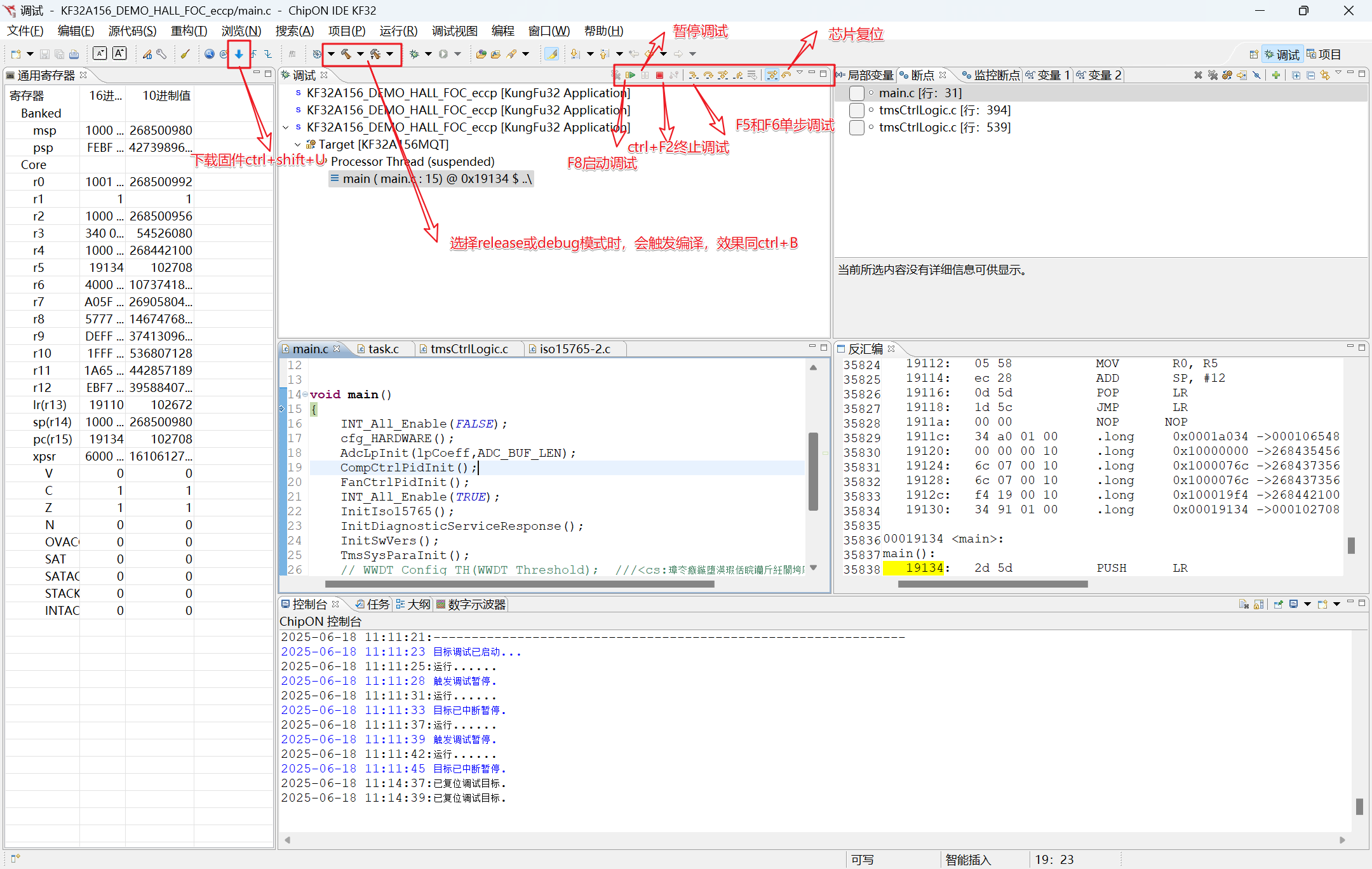Click the hammer build icon
The height and width of the screenshot is (869, 1372).
coord(346,55)
